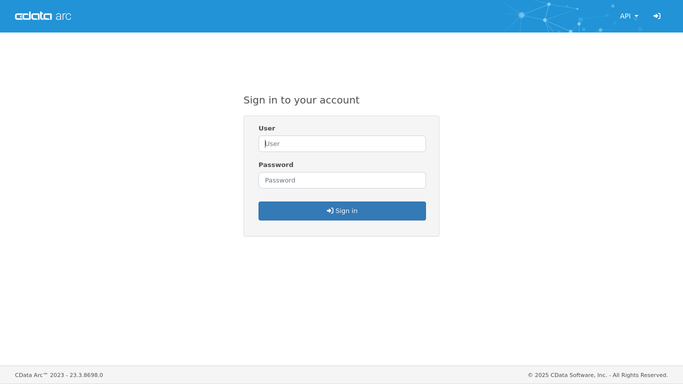Click the CData Arc version text in footer
Viewport: 683px width, 384px height.
[x=59, y=375]
